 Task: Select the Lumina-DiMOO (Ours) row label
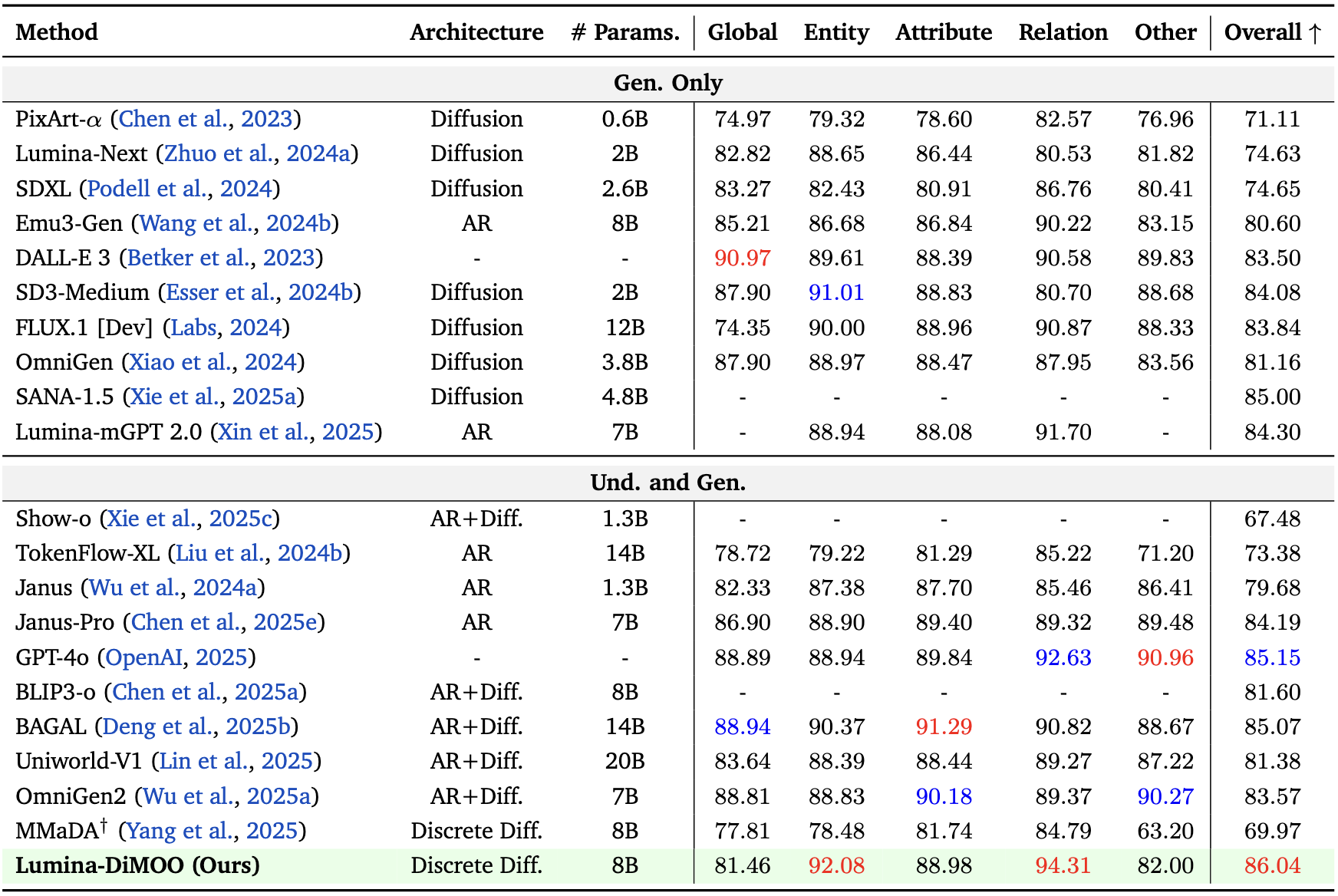[137, 865]
